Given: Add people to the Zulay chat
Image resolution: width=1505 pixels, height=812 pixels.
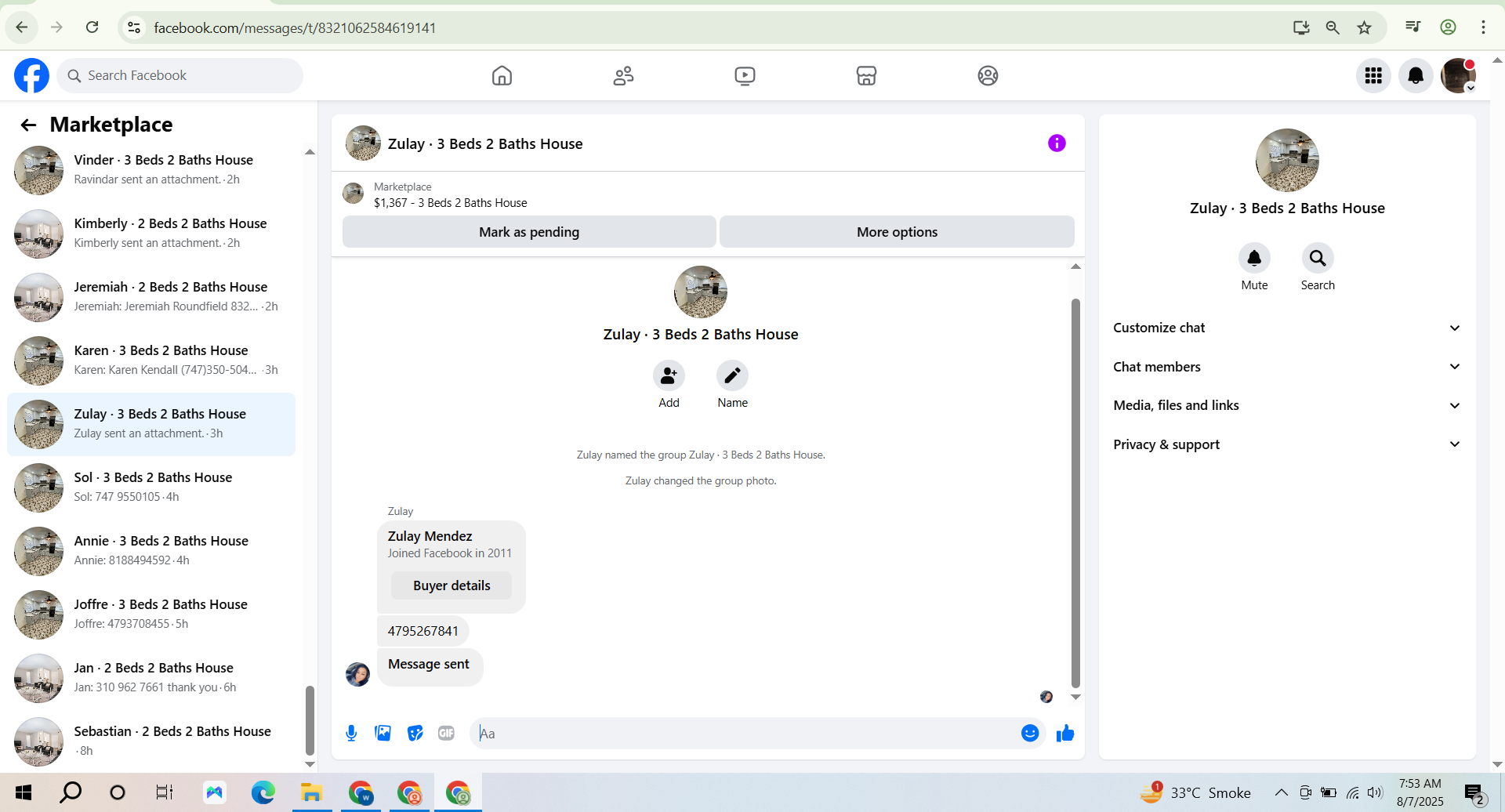Looking at the screenshot, I should point(669,375).
